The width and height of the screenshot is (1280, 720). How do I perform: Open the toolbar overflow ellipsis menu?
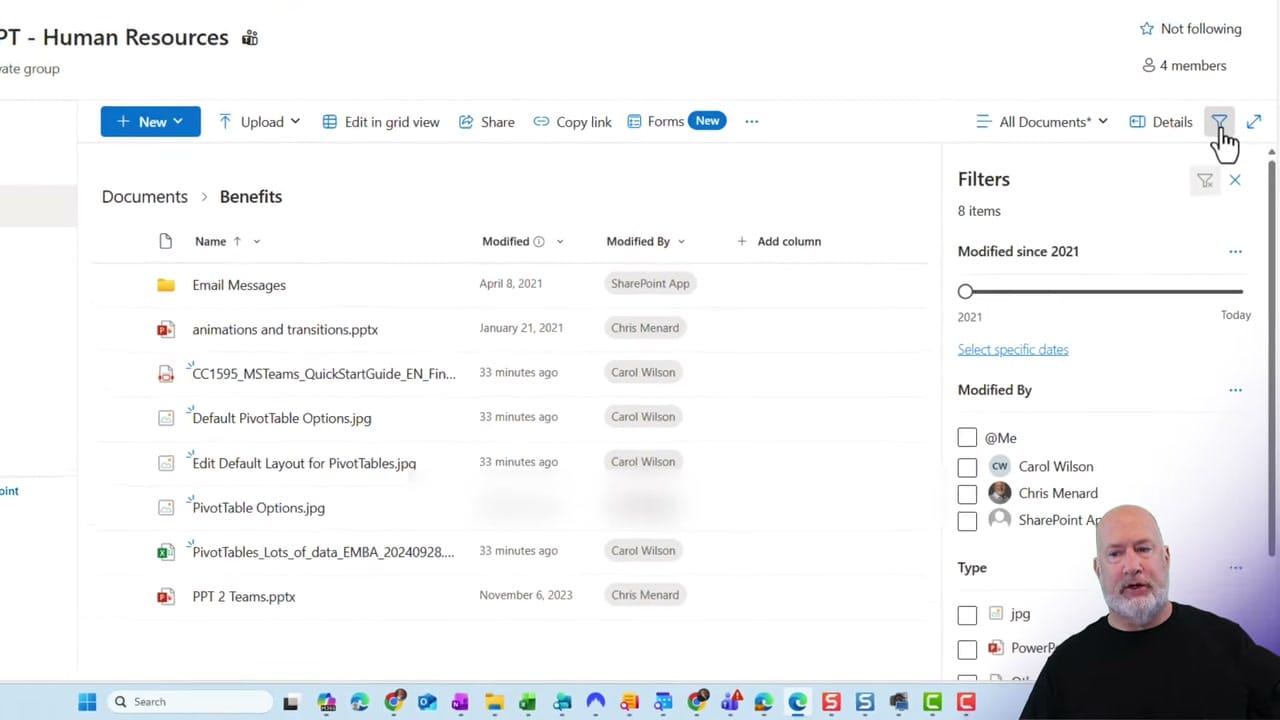[751, 121]
